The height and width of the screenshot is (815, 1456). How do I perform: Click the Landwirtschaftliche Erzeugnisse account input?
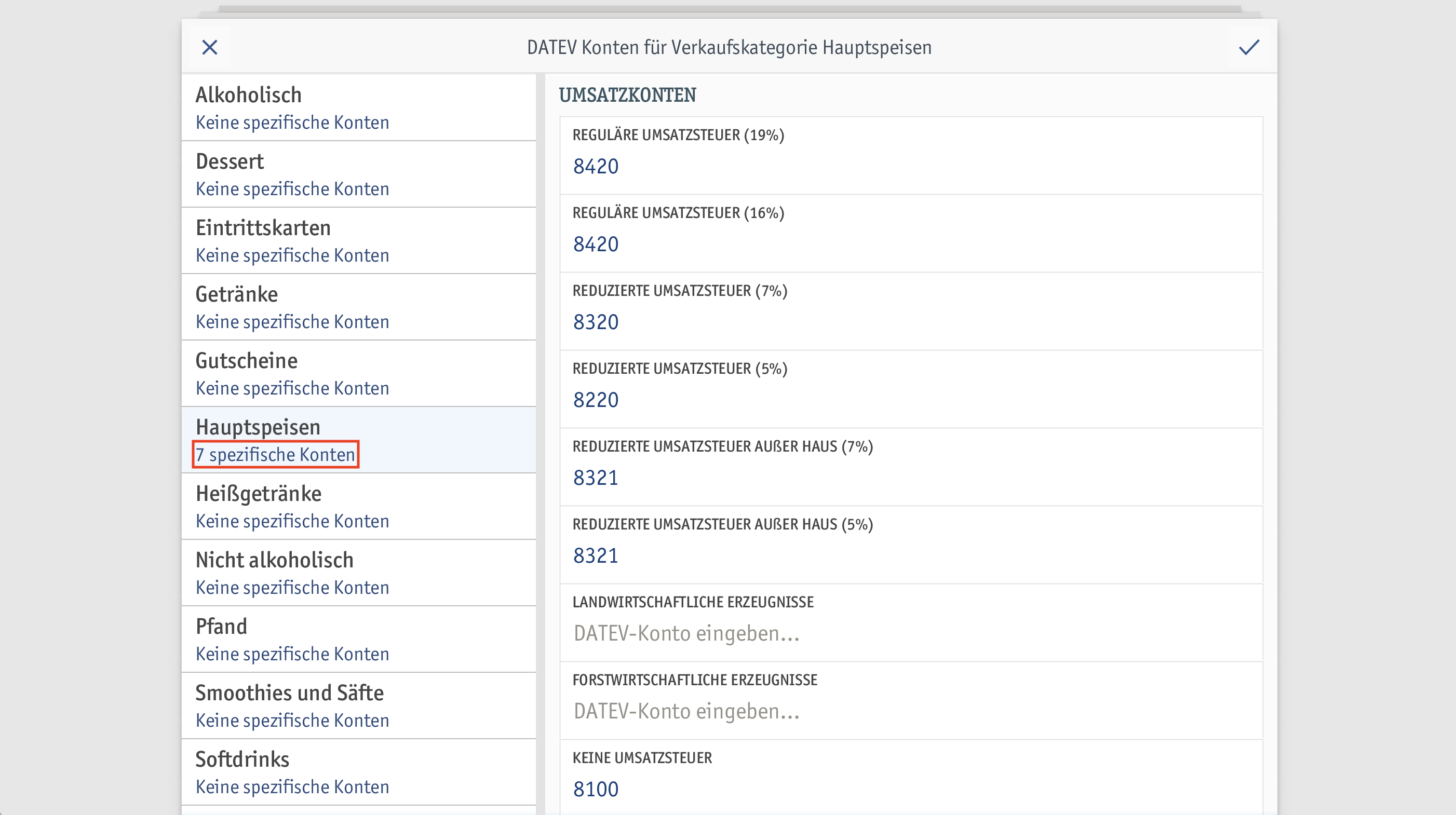(911, 623)
